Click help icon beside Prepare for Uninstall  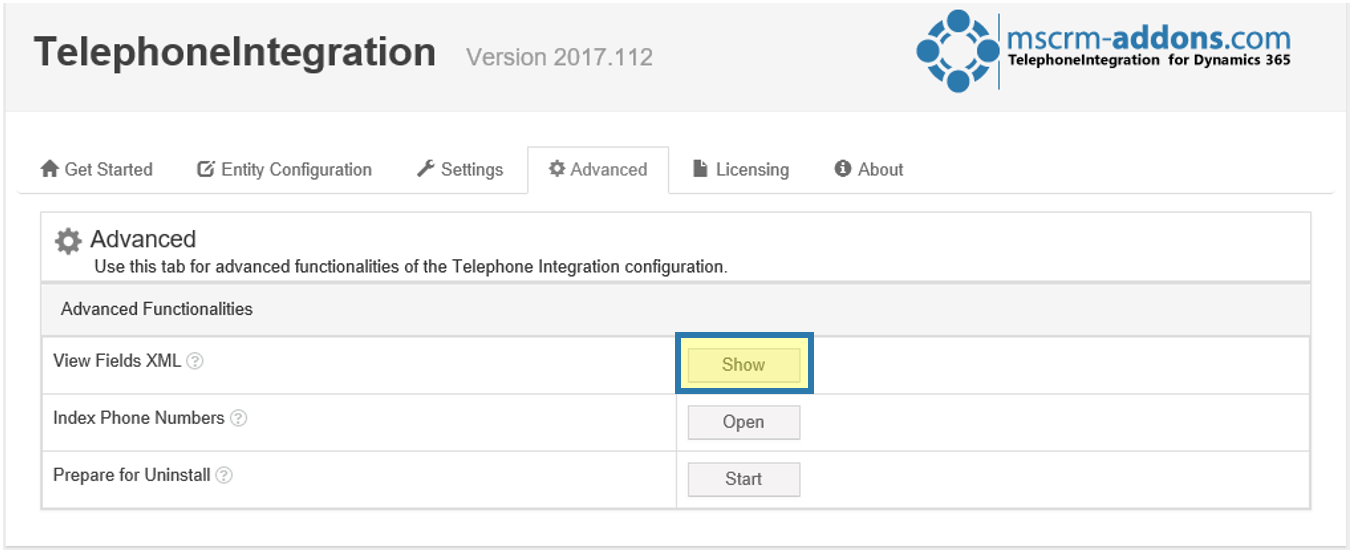tap(225, 476)
